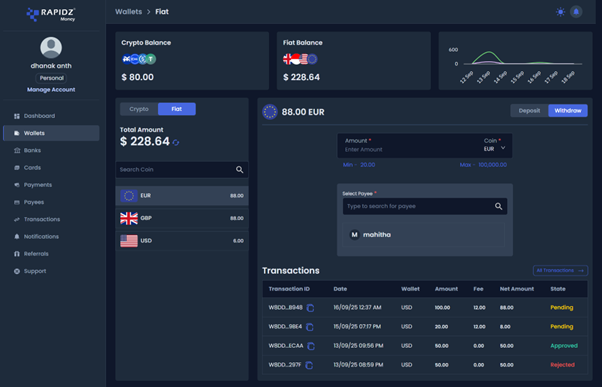Click the Approved state text
Screen dimensions: 602x387
564,346
